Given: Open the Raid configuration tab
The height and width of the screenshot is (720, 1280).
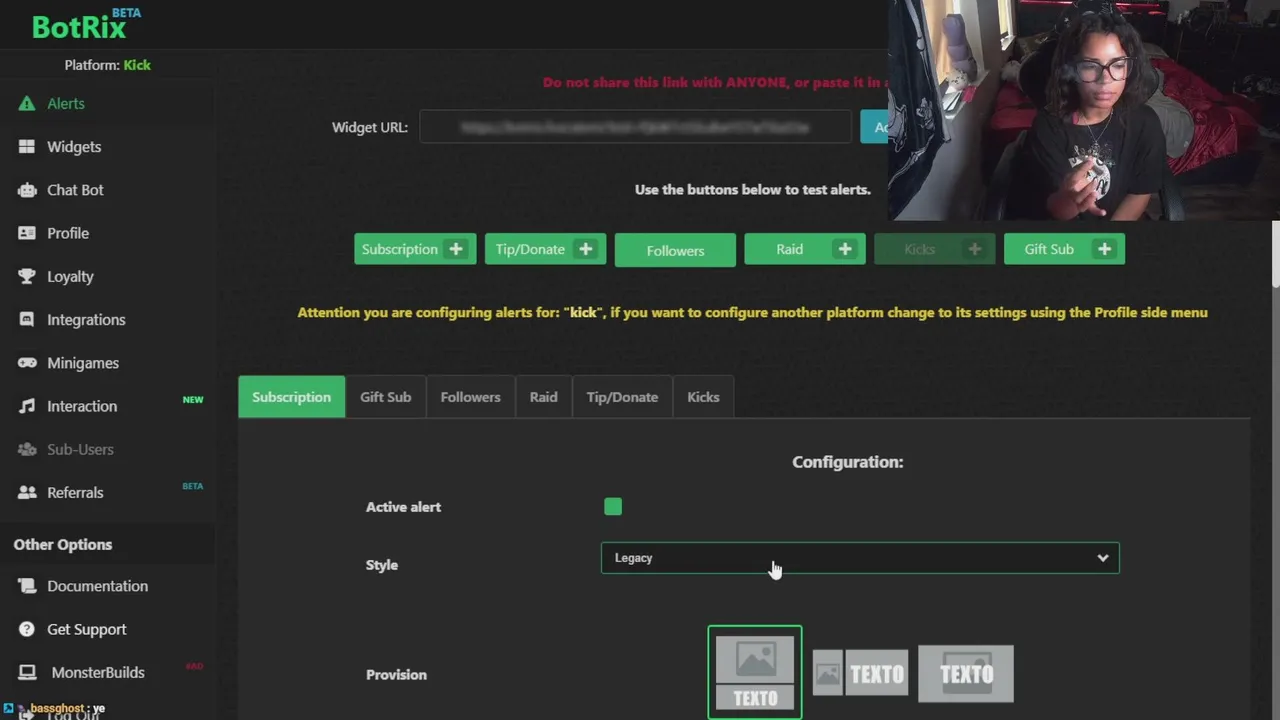Looking at the screenshot, I should [x=543, y=397].
